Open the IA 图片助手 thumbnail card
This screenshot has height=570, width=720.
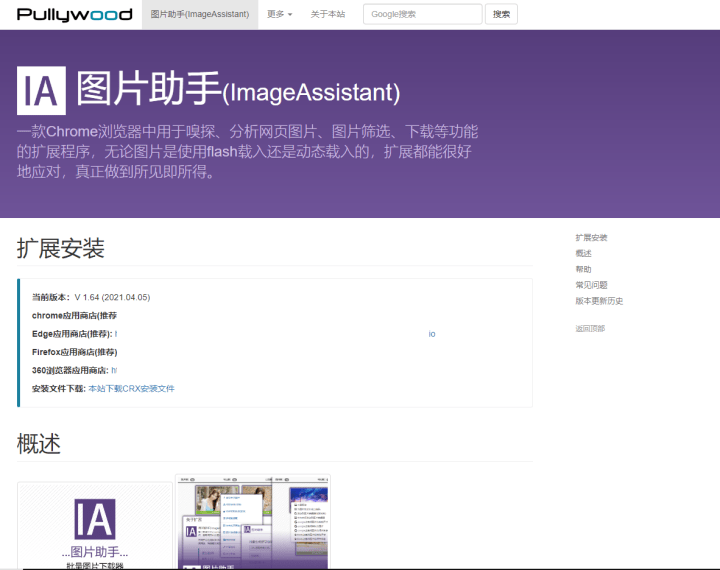tap(95, 526)
